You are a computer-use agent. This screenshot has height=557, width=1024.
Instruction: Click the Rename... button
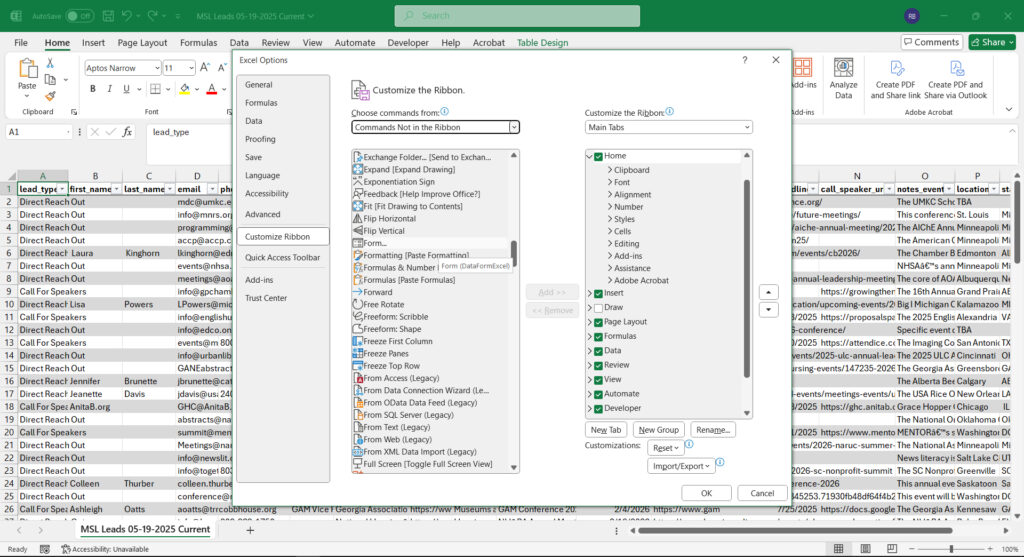[x=712, y=430]
